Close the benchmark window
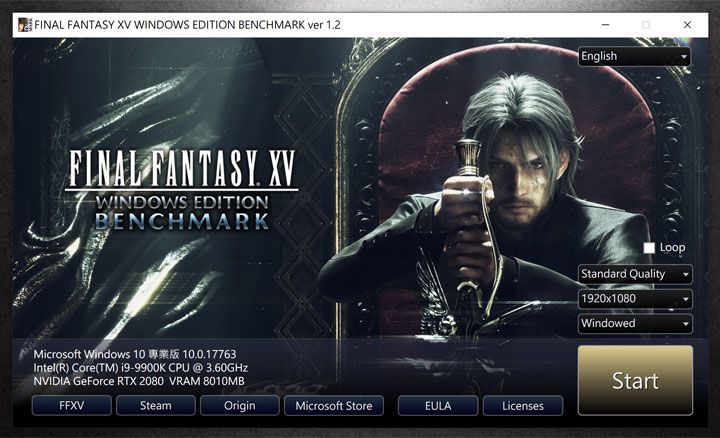The height and width of the screenshot is (438, 720). coord(687,24)
